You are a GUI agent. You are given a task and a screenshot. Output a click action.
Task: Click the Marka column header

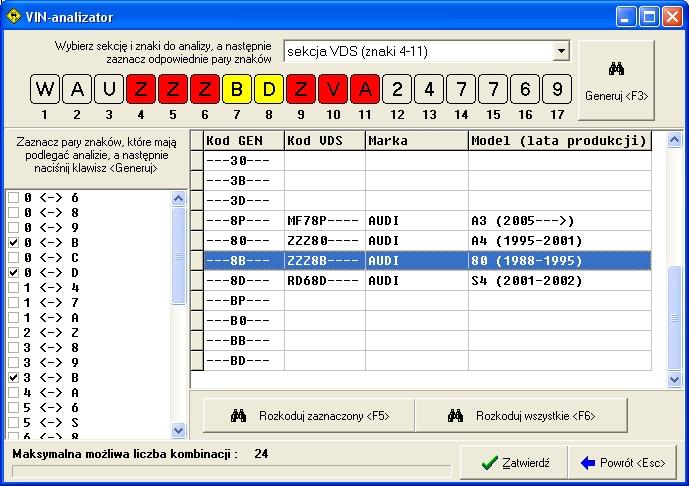click(x=417, y=141)
